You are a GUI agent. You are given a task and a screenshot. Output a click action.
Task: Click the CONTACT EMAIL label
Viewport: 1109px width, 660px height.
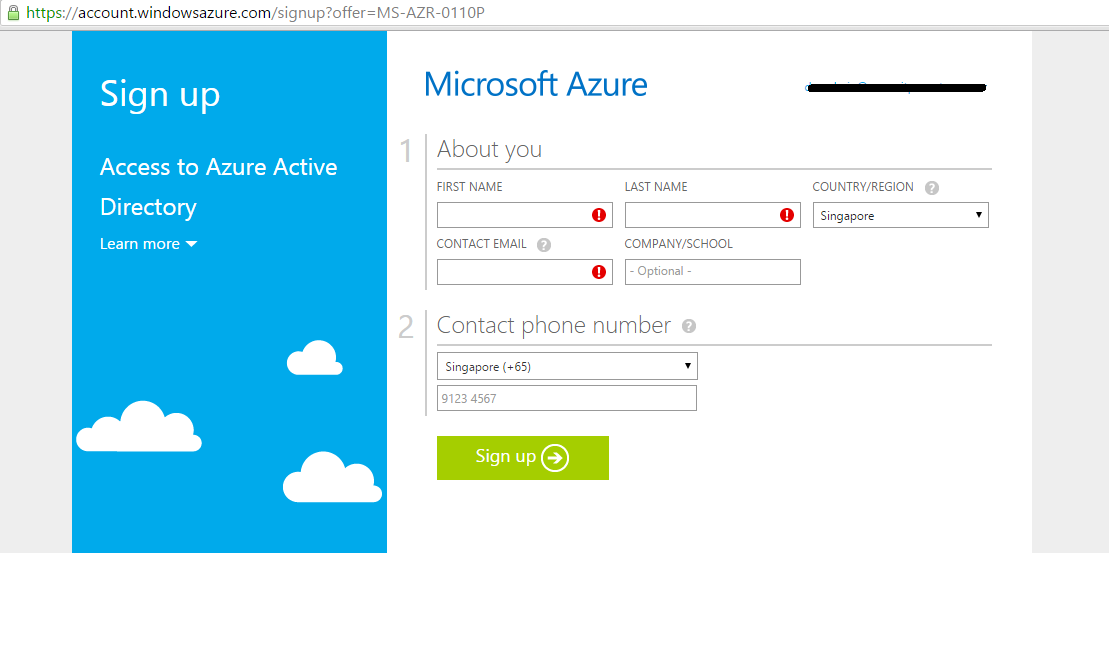482,244
